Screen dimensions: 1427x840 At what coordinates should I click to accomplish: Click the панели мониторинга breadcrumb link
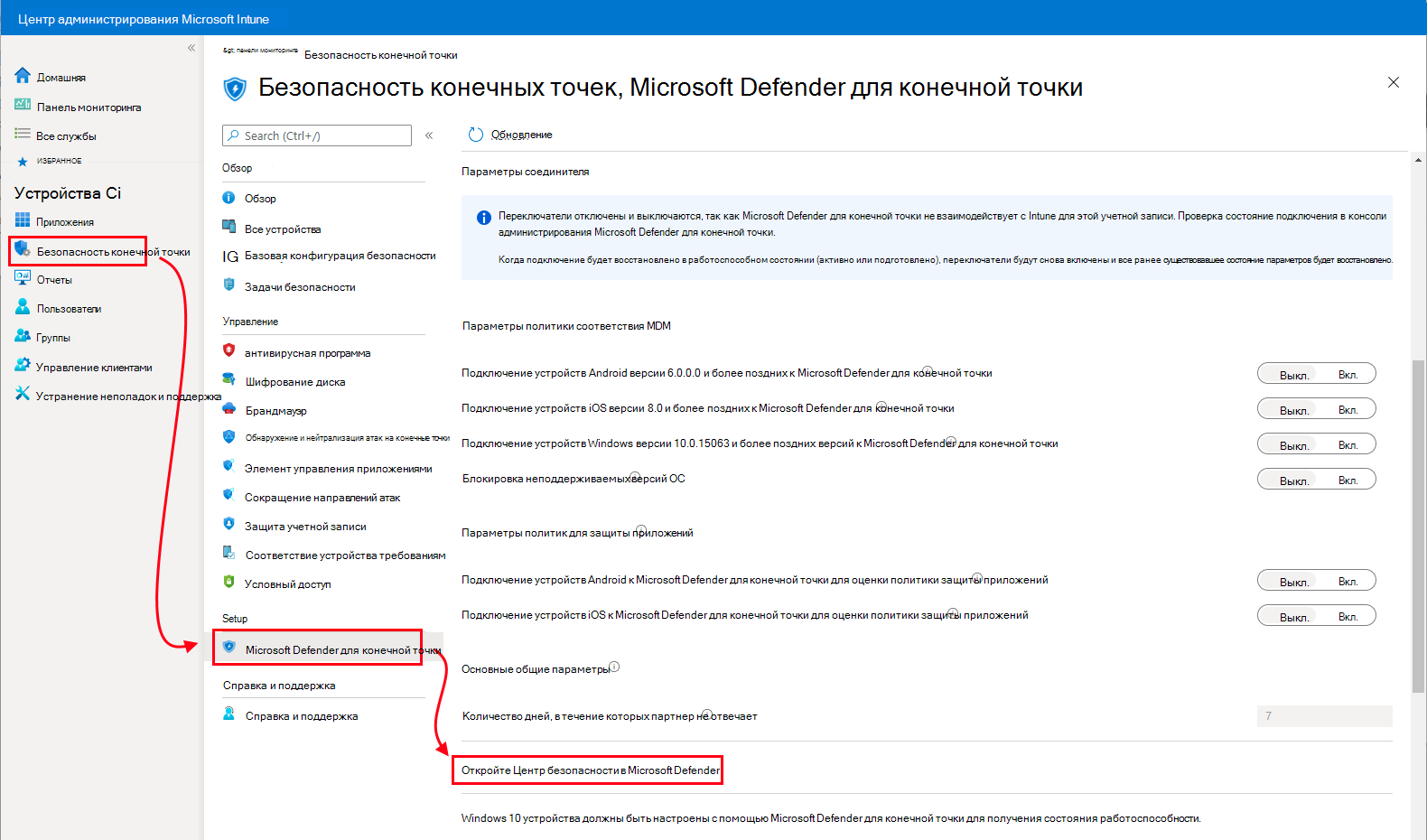pyautogui.click(x=260, y=51)
